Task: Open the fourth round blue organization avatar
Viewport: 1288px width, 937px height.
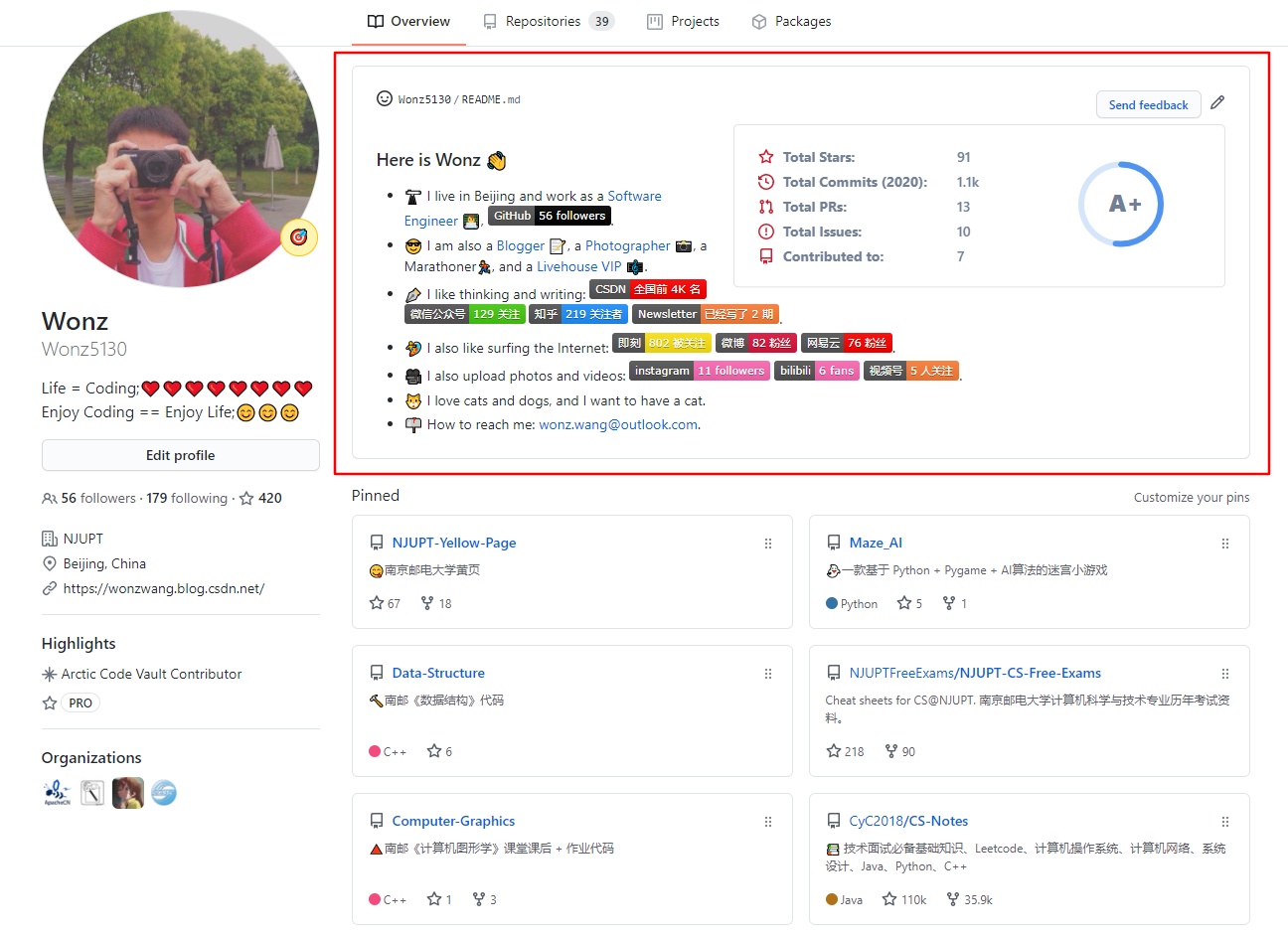Action: [164, 792]
